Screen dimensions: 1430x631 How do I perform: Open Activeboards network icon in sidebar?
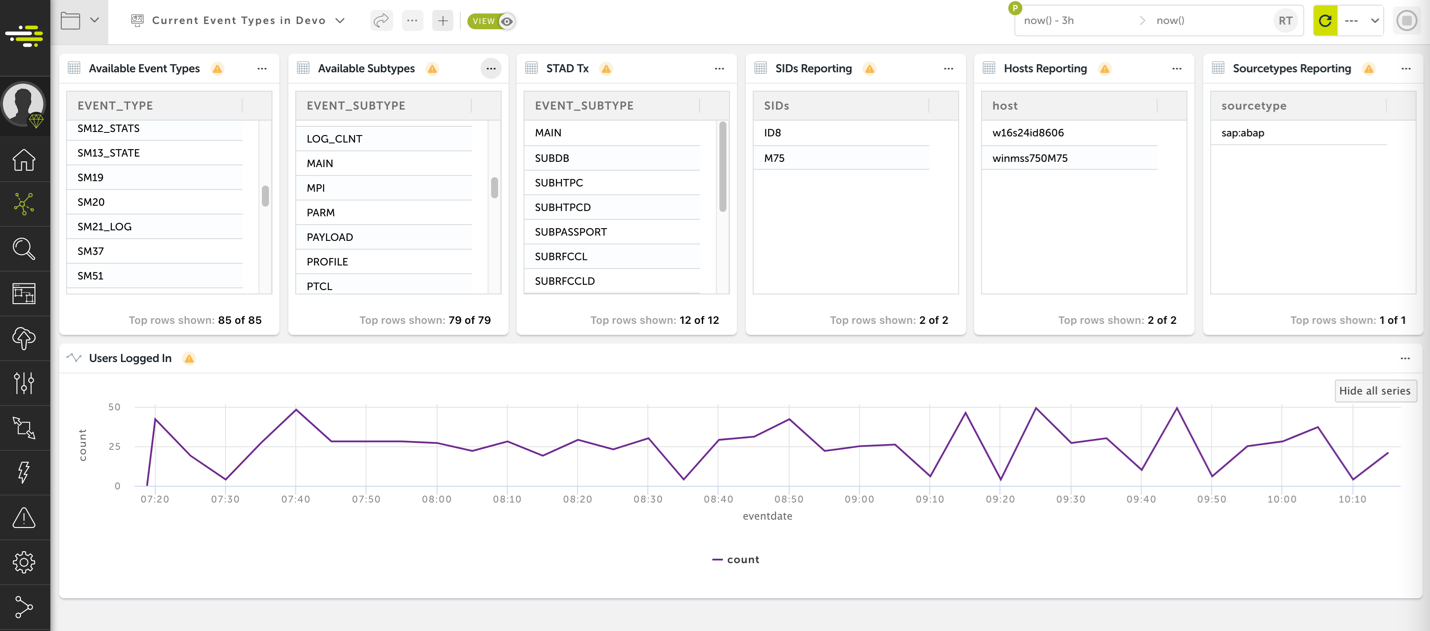click(x=24, y=204)
